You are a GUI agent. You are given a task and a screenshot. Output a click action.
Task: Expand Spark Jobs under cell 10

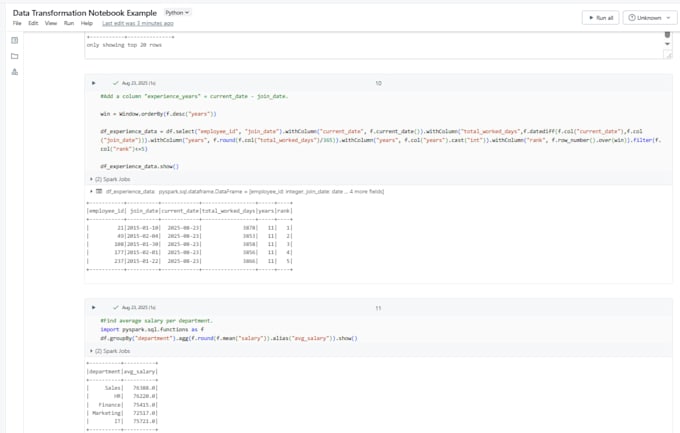pyautogui.click(x=110, y=179)
